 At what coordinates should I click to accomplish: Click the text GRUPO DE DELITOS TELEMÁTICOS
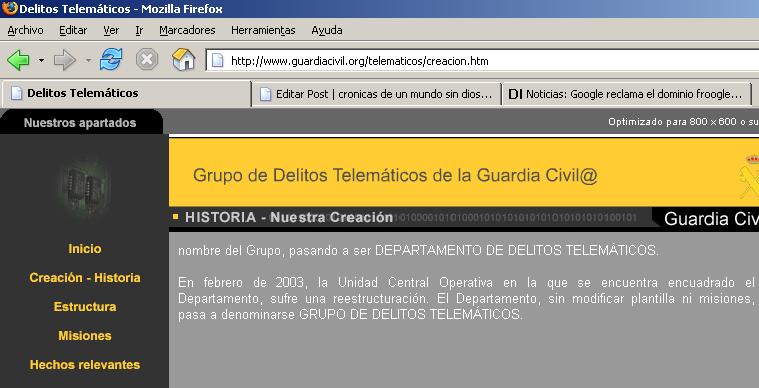411,314
